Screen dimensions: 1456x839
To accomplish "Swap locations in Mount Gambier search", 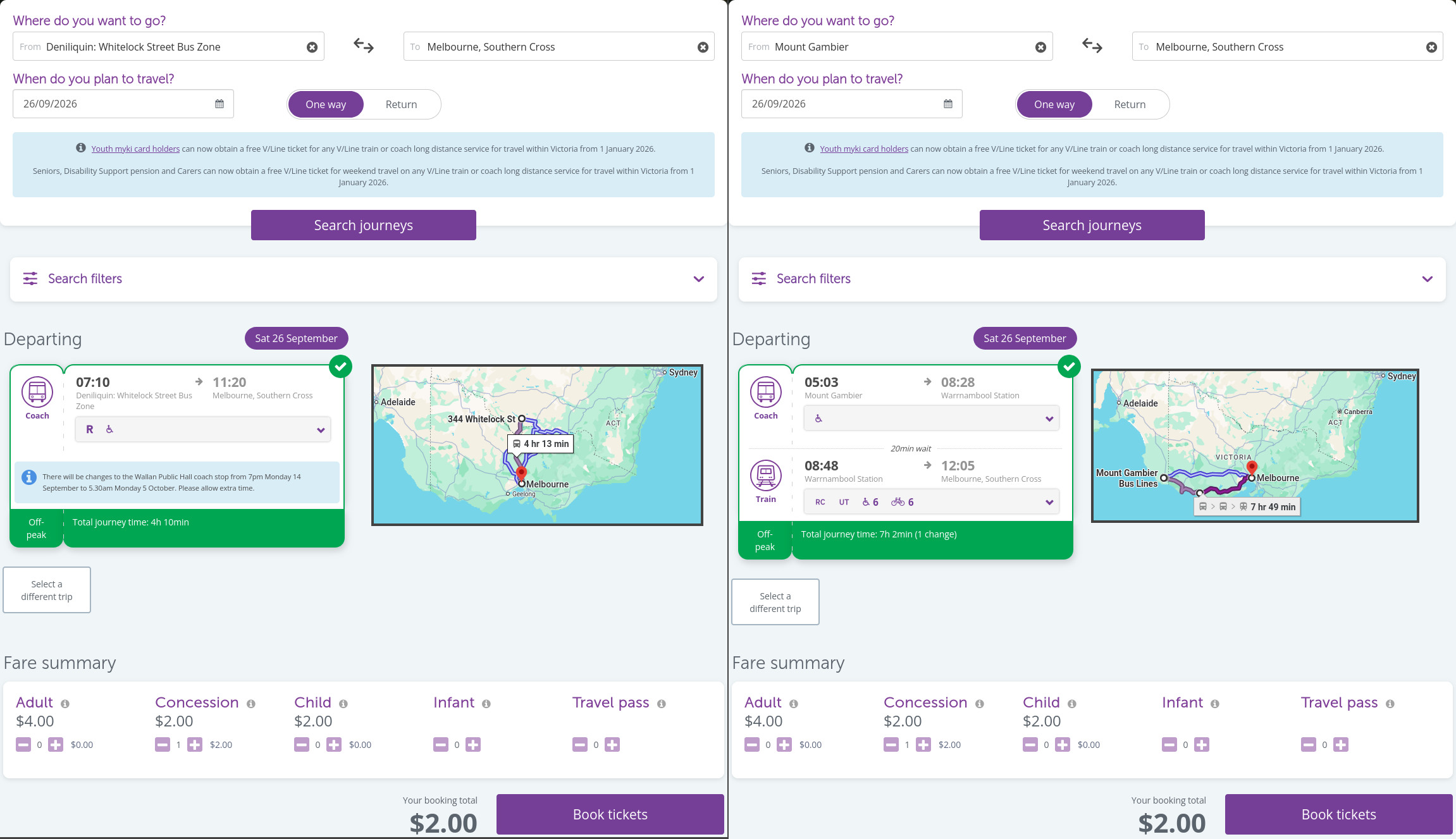I will tap(1092, 46).
